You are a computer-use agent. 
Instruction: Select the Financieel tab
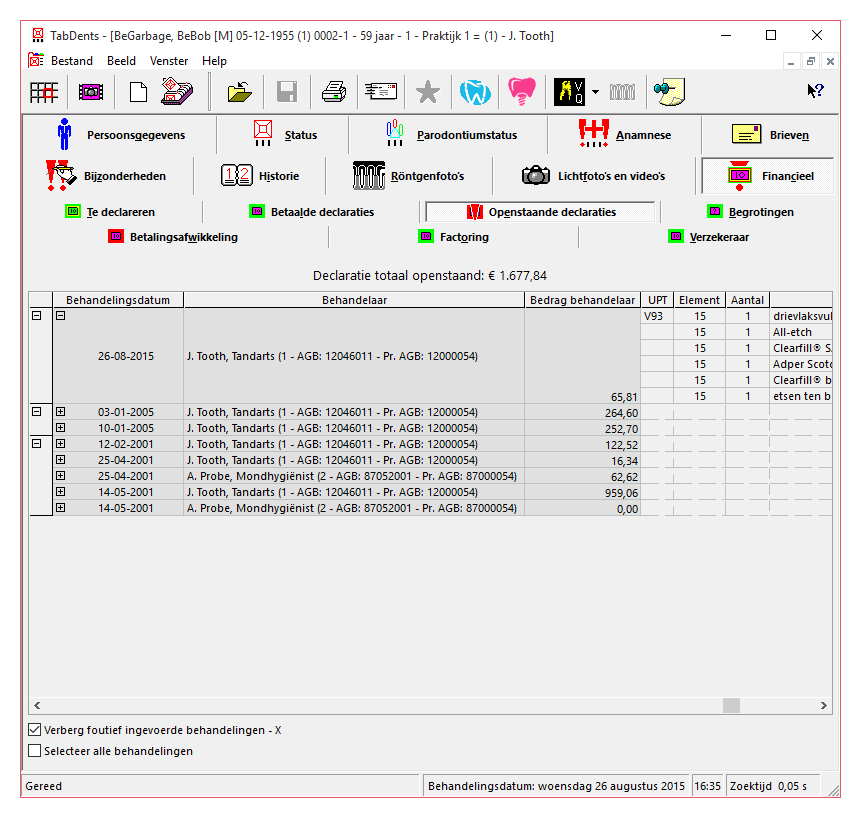coord(768,176)
